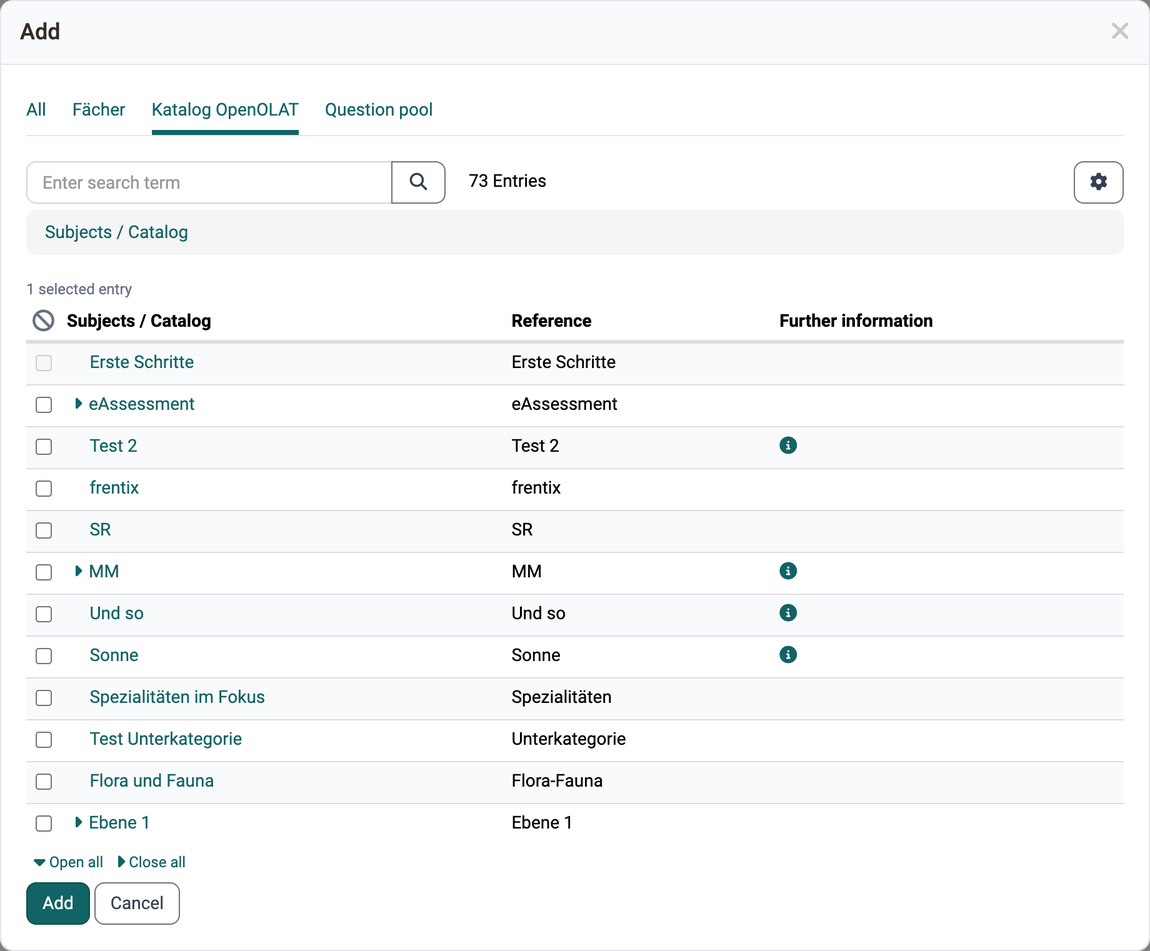Open the frentix entry link

(x=114, y=487)
